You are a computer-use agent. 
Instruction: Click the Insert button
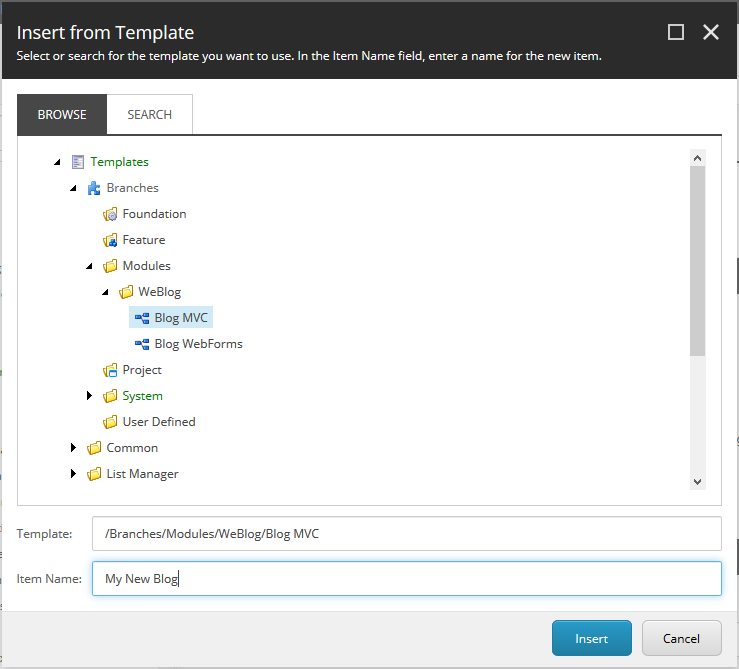pos(591,638)
